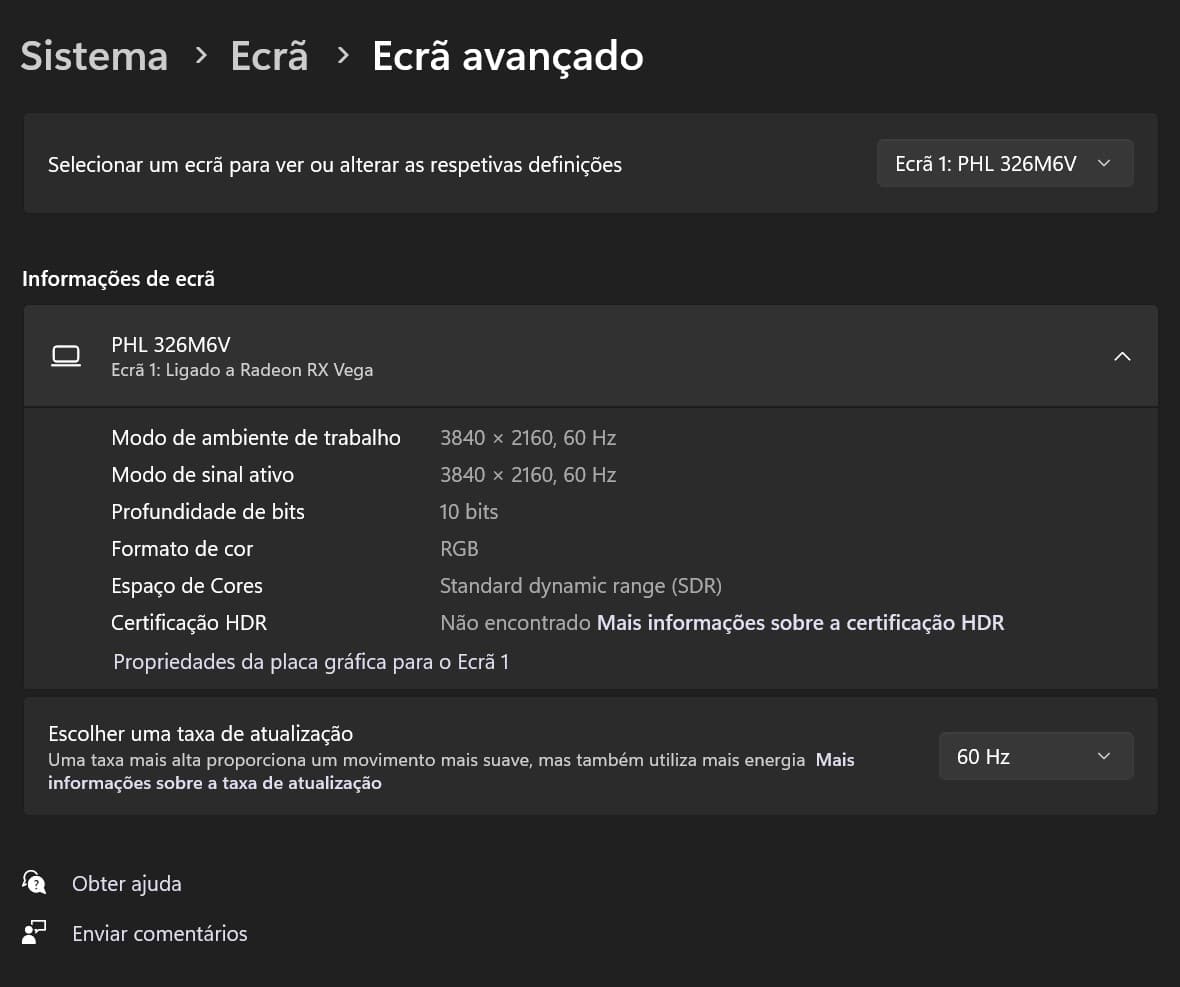This screenshot has width=1180, height=987.
Task: Click the Obter ajuda text link
Action: 127,884
